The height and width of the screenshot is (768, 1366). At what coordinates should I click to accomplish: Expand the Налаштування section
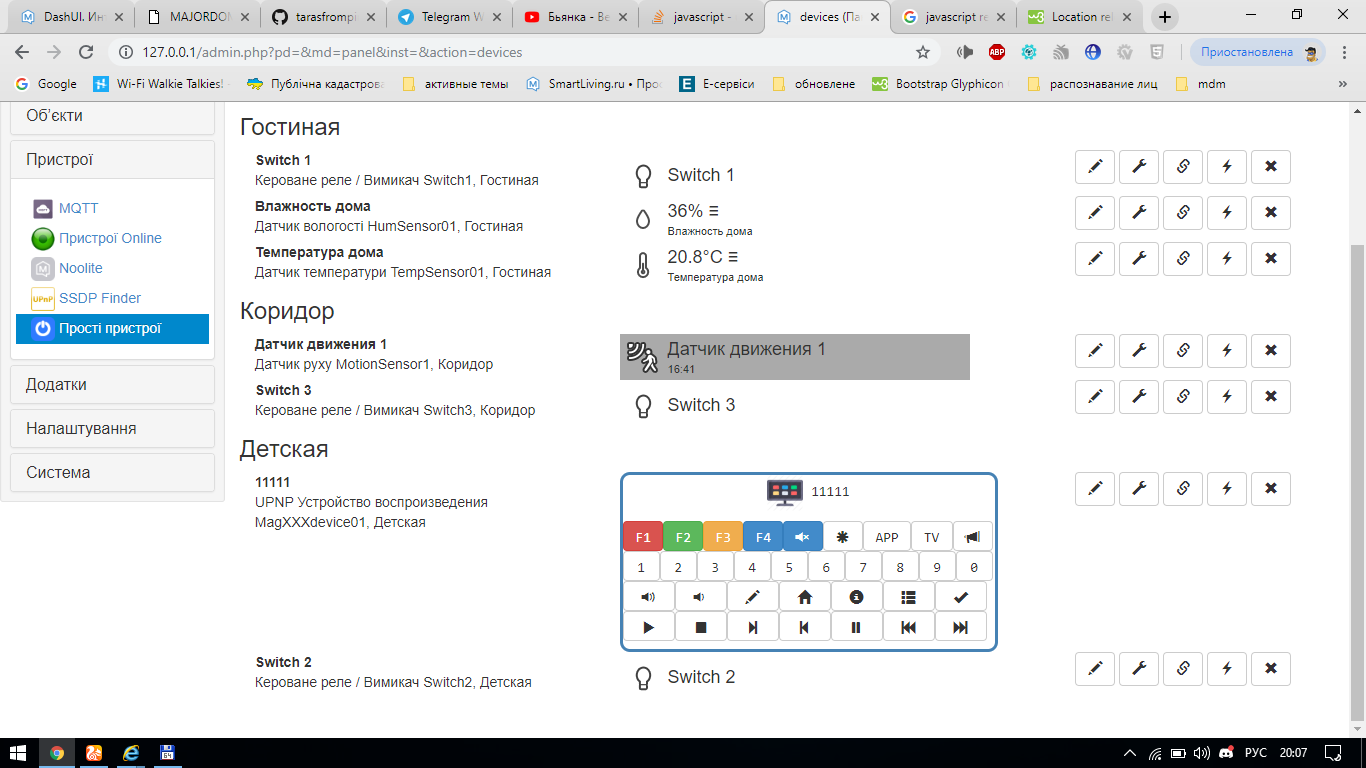click(112, 428)
